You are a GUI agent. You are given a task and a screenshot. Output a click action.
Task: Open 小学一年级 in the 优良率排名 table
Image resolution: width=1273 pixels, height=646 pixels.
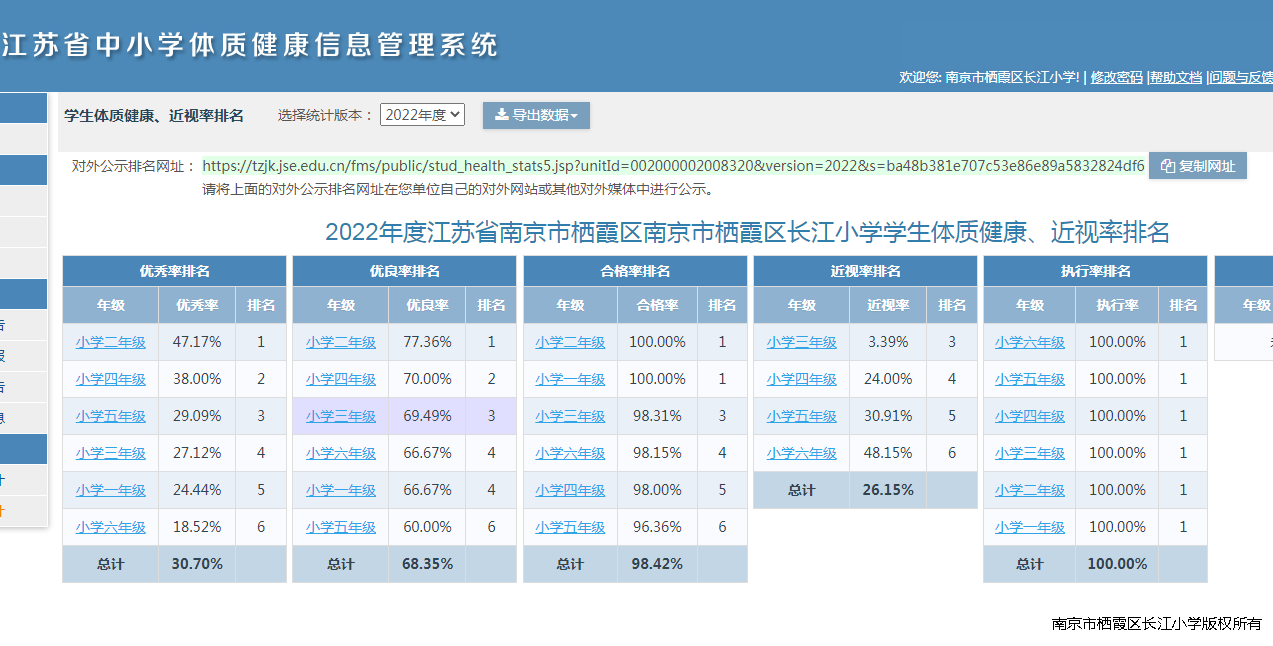point(341,490)
